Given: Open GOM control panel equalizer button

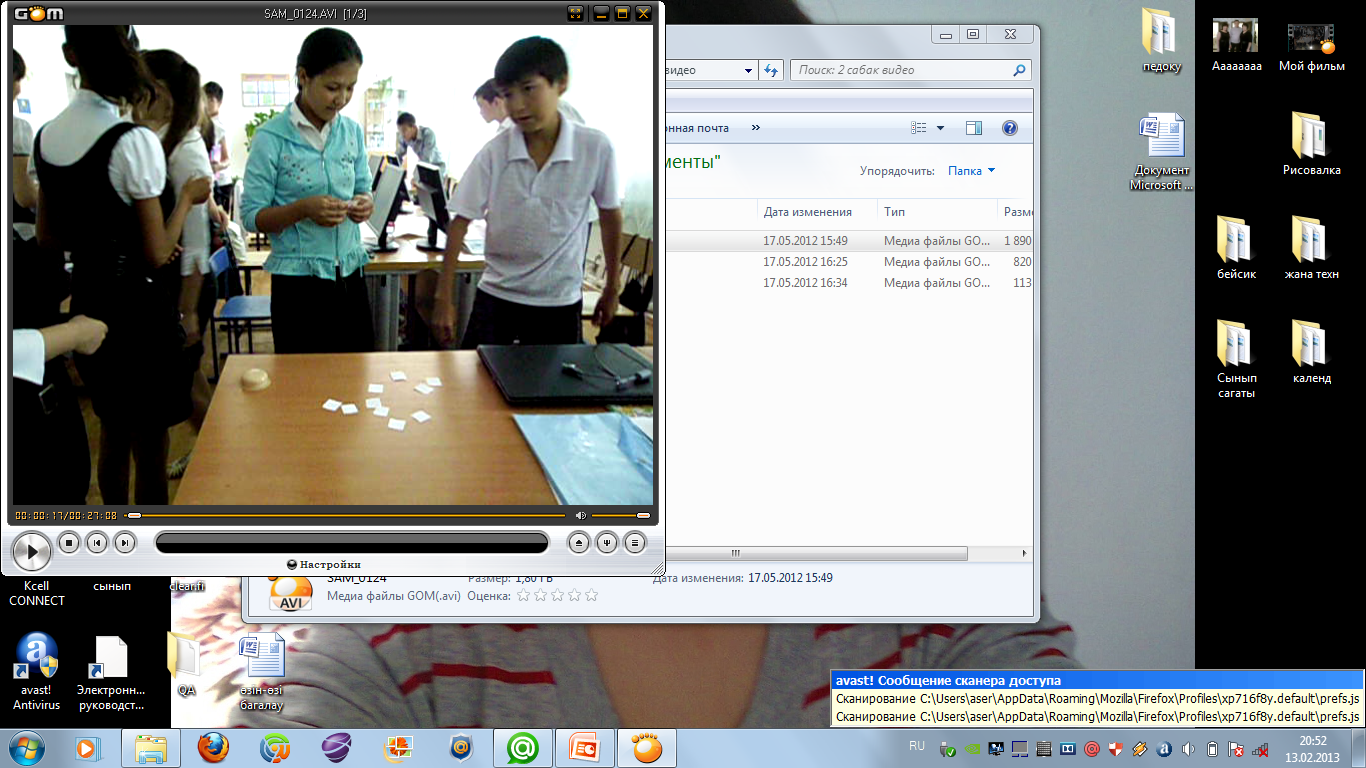Looking at the screenshot, I should (607, 543).
